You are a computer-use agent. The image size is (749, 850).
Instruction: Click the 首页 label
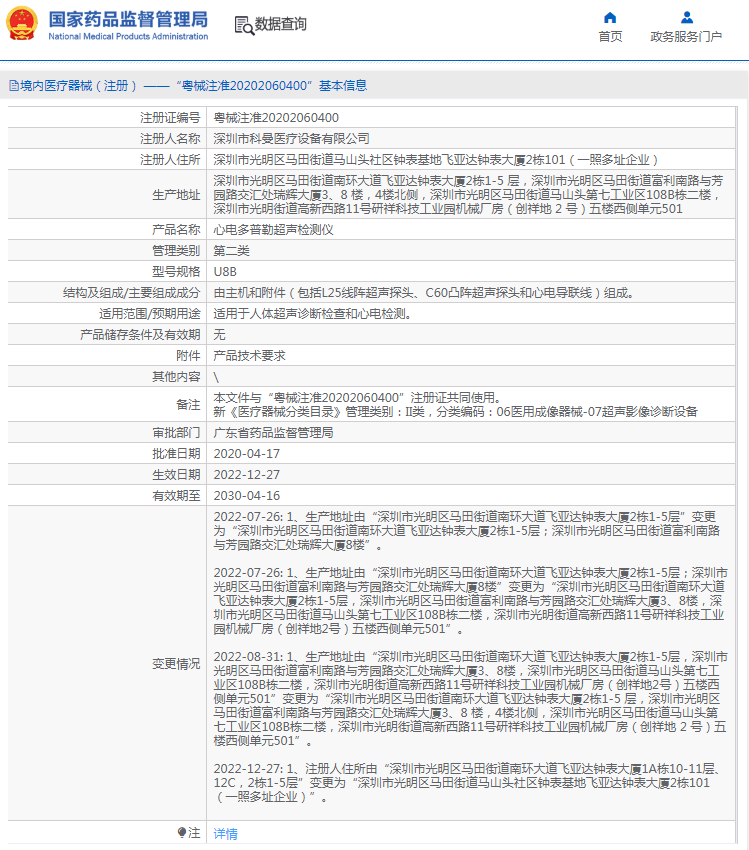pyautogui.click(x=610, y=36)
